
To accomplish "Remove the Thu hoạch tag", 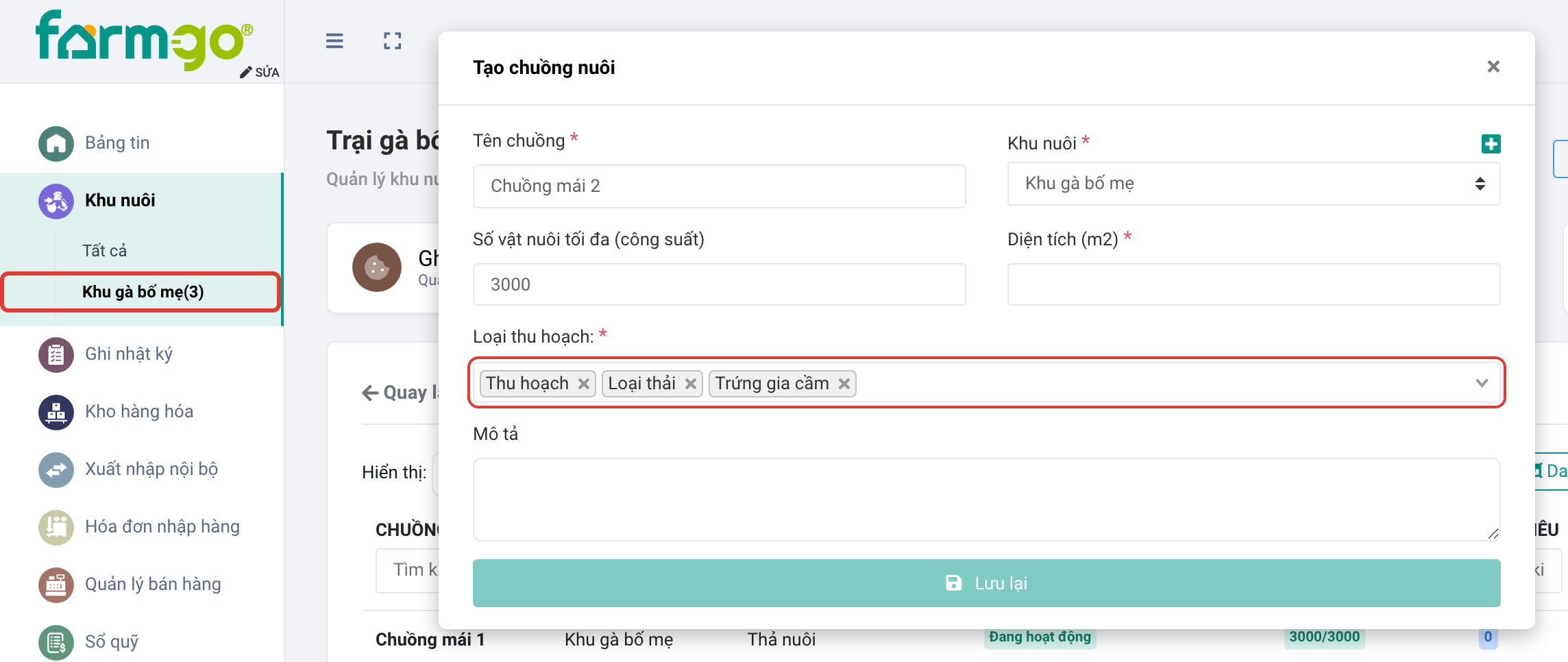I will (584, 384).
